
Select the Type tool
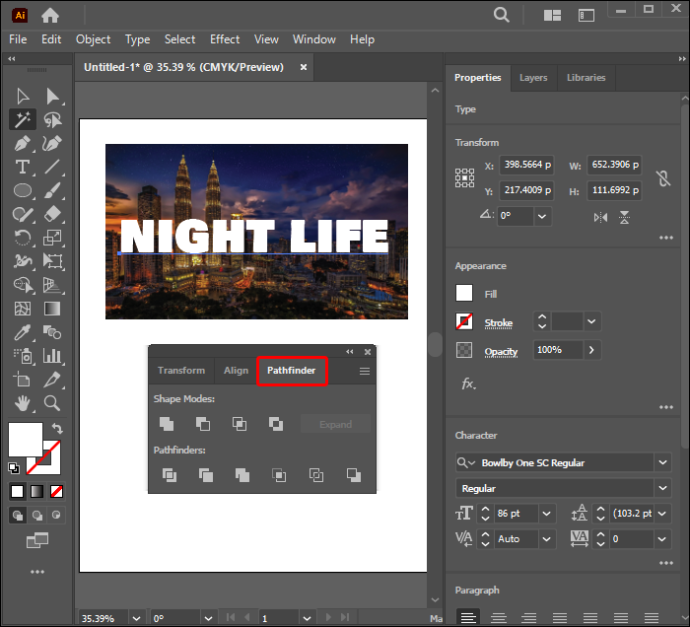tap(22, 167)
